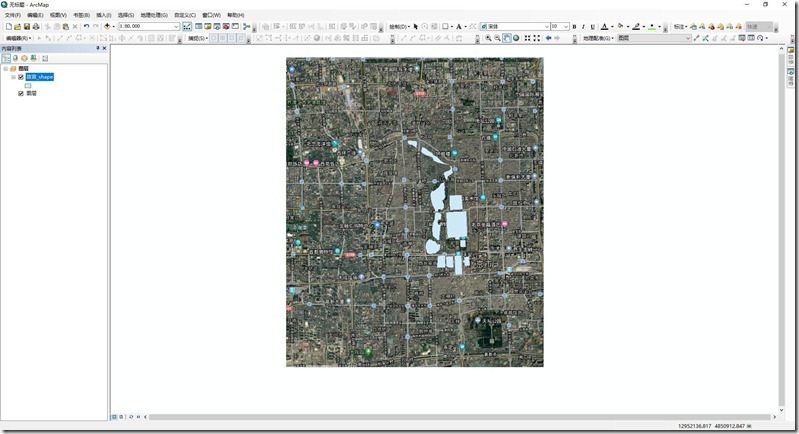
Task: Open the 文件(F) menu
Action: click(x=12, y=16)
